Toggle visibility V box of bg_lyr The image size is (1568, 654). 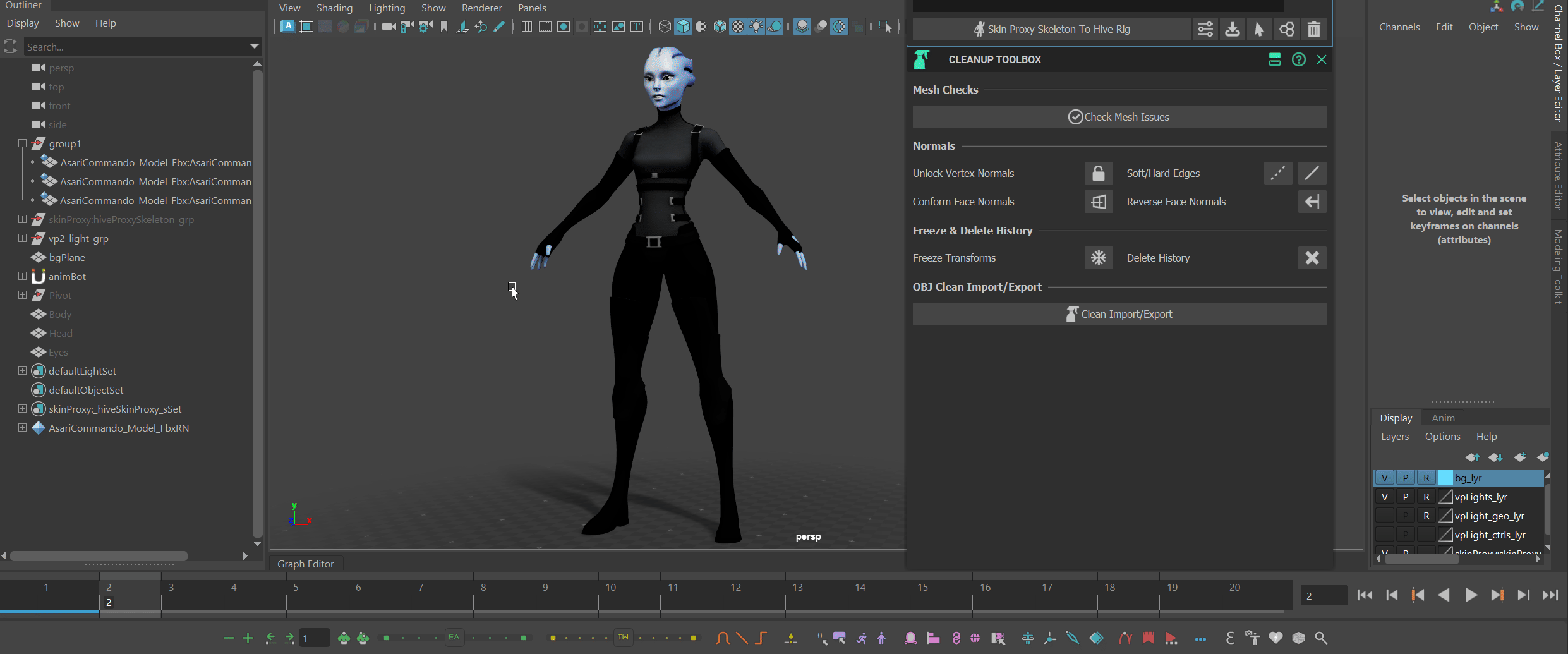(x=1384, y=478)
